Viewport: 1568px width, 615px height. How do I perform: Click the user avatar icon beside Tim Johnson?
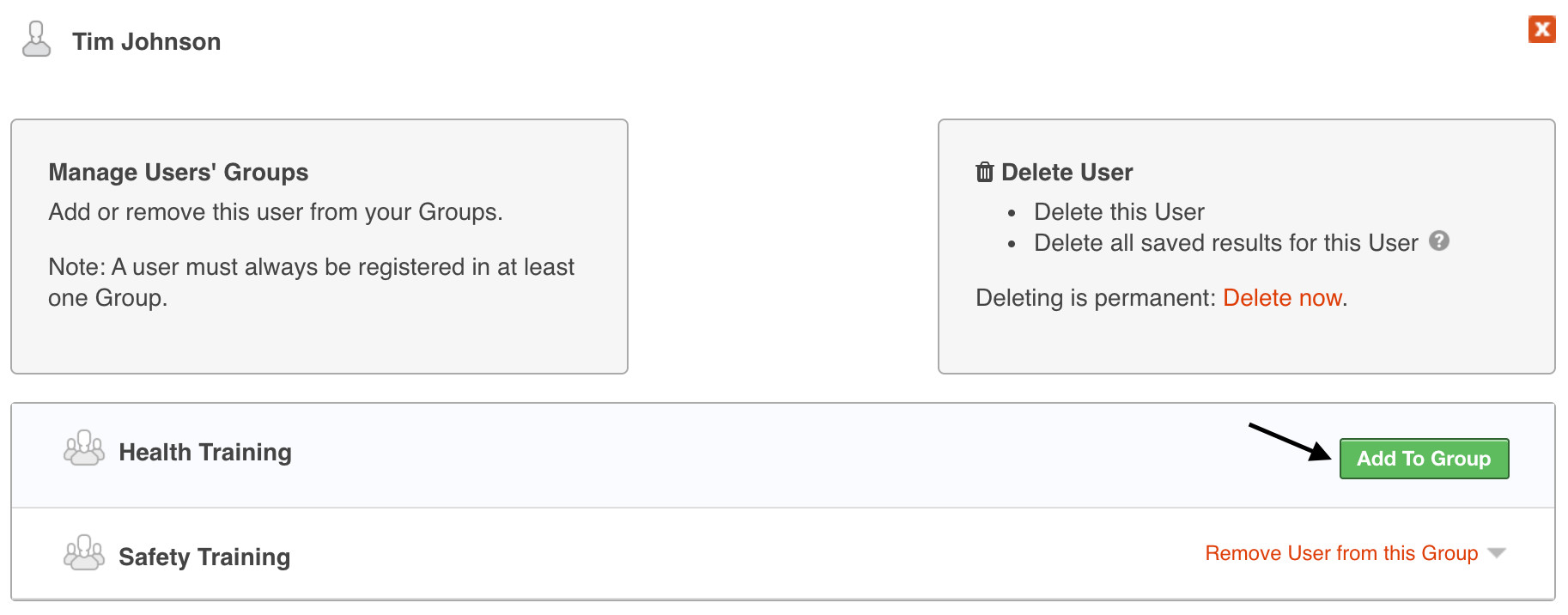click(x=36, y=40)
